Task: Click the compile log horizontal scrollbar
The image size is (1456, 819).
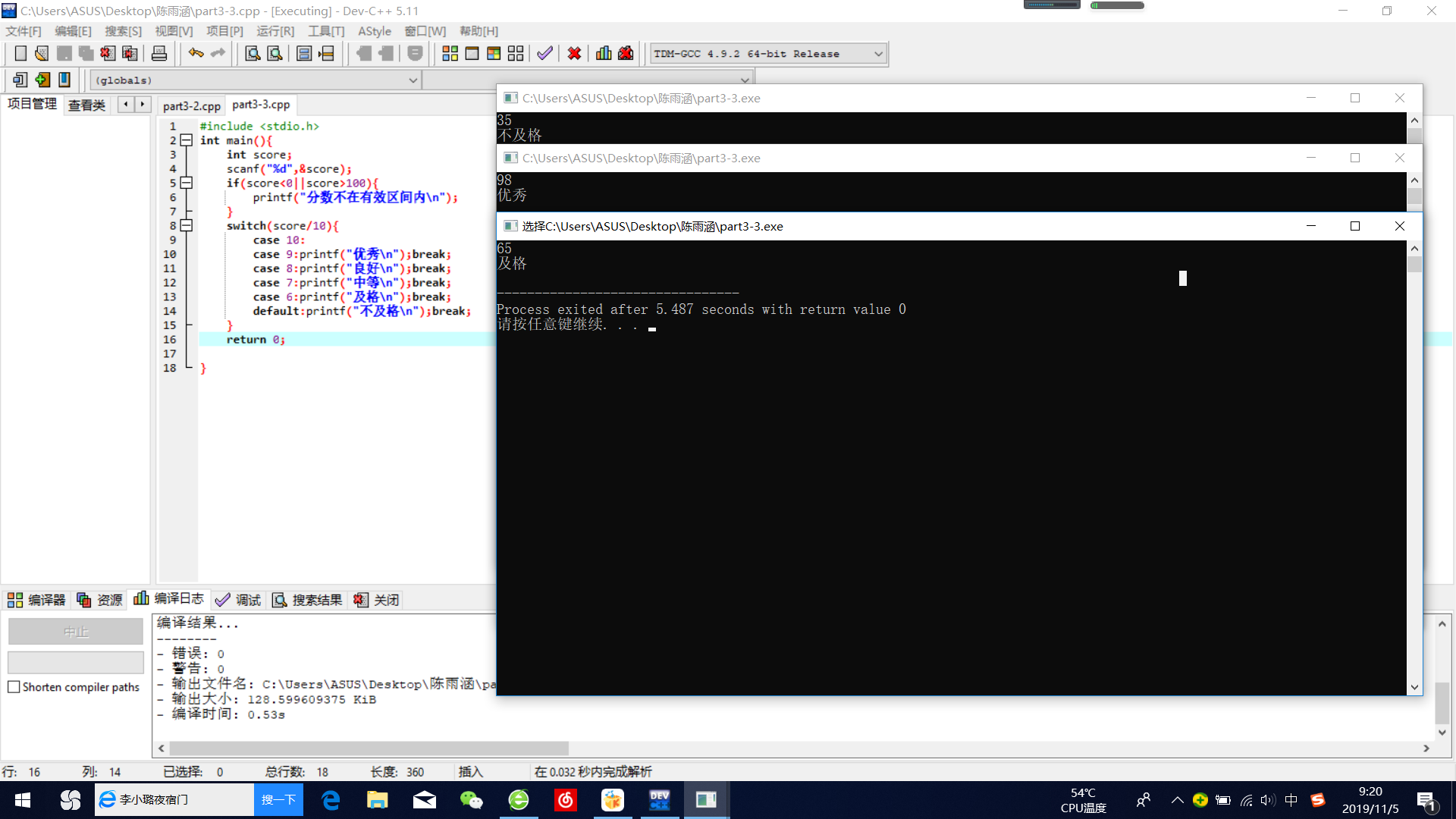Action: click(369, 748)
